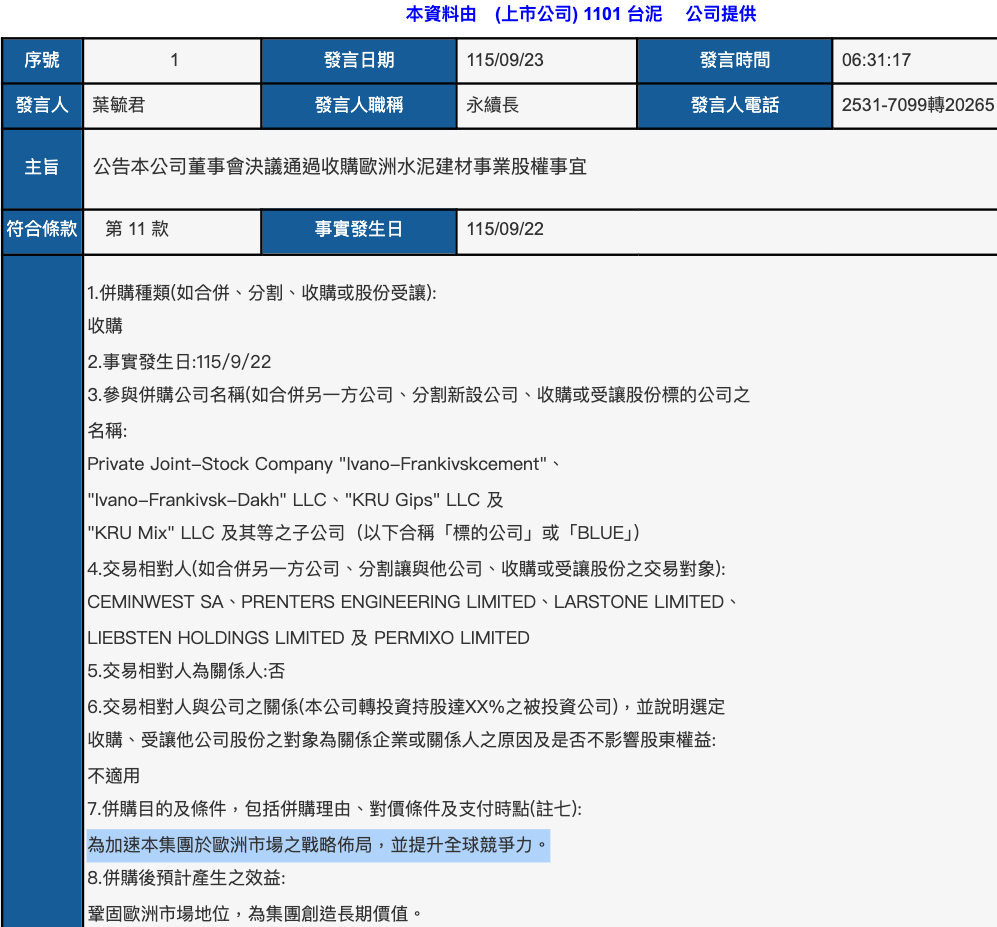This screenshot has width=997, height=927.
Task: Click the subject text '公告本公司董事會決議通過收購歐洲水泥建材事業股權事宜'
Action: [x=340, y=167]
